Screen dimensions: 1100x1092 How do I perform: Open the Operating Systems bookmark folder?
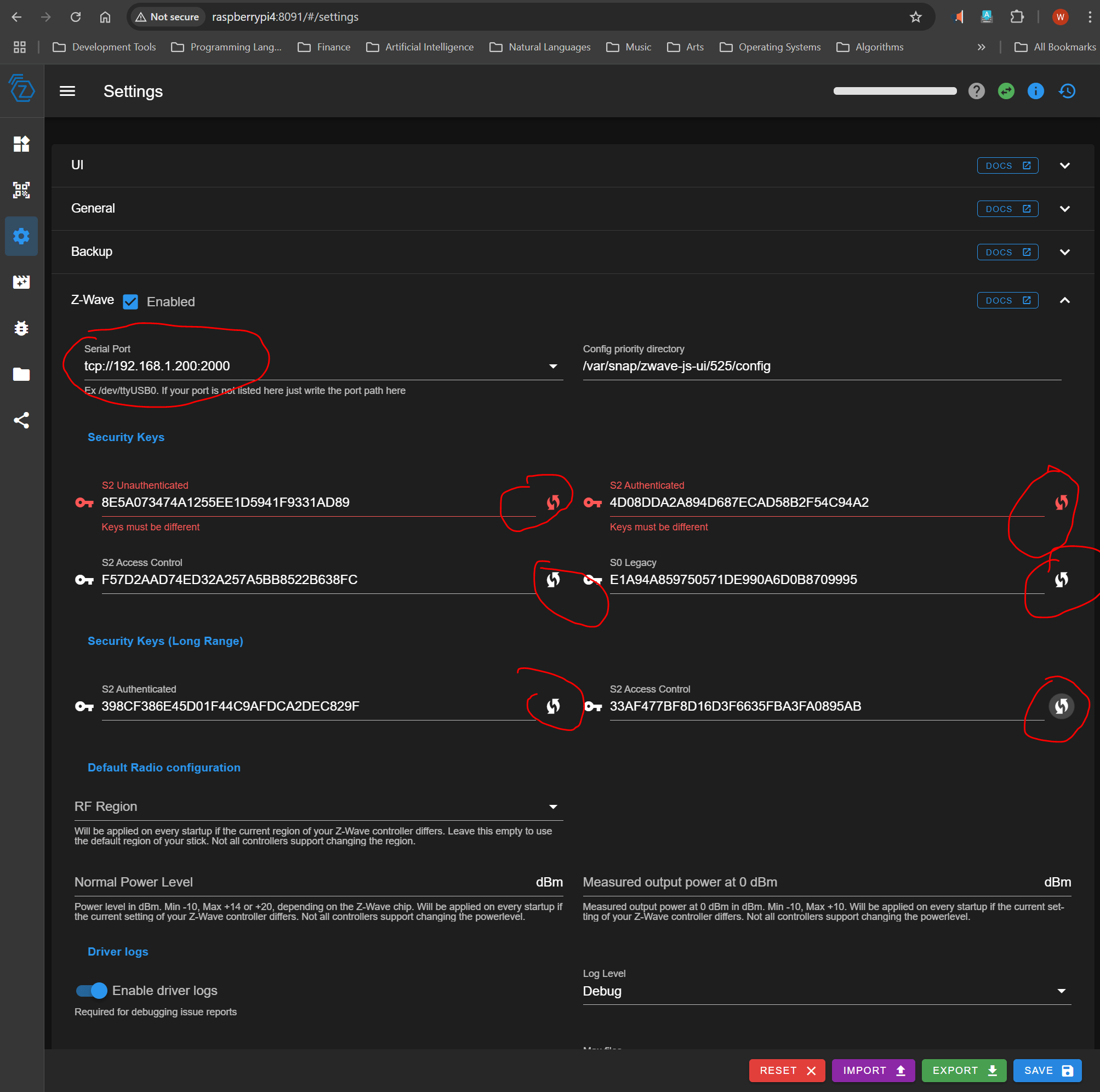(771, 47)
